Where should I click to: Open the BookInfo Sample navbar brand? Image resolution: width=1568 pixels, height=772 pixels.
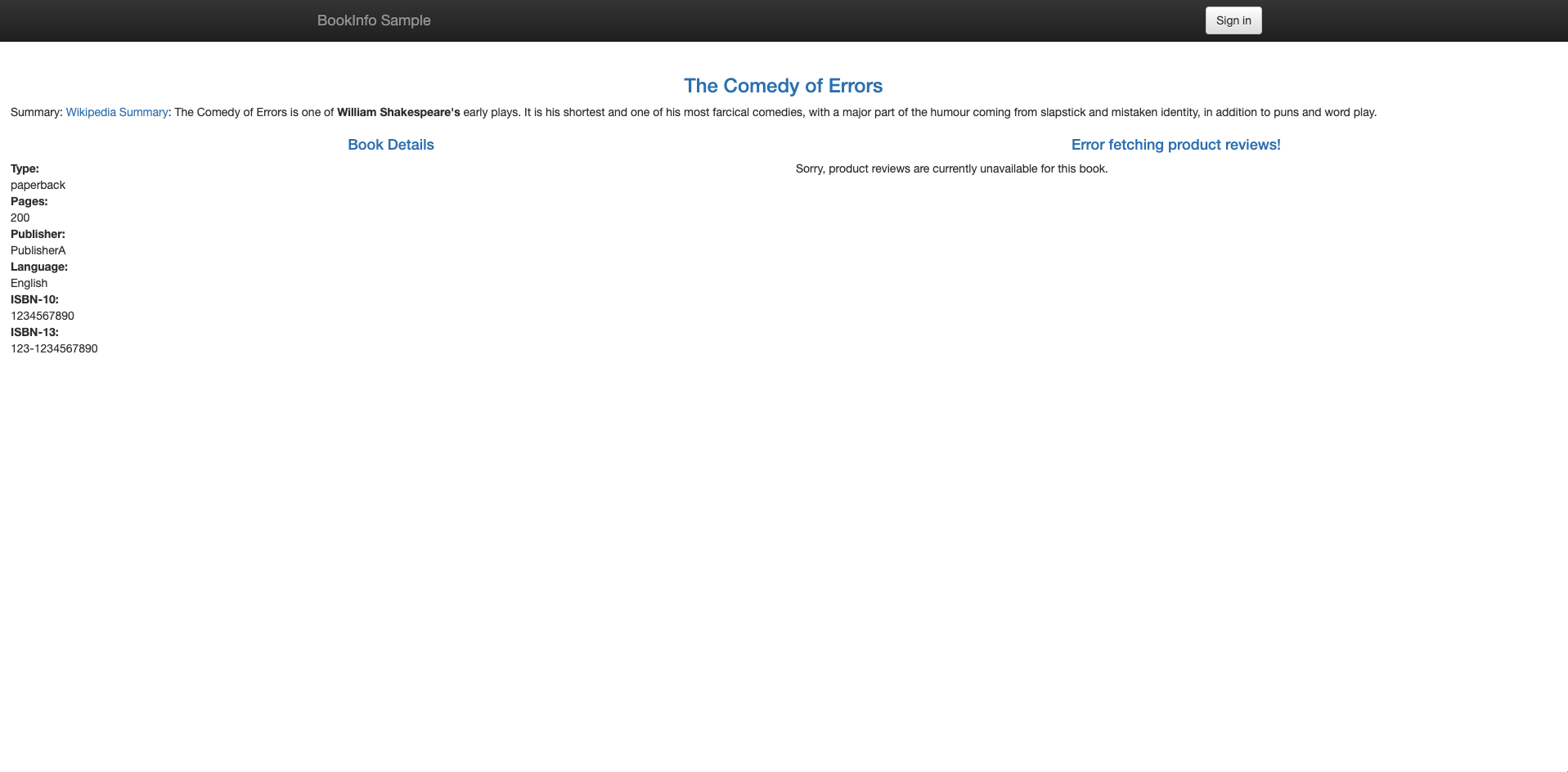(374, 20)
